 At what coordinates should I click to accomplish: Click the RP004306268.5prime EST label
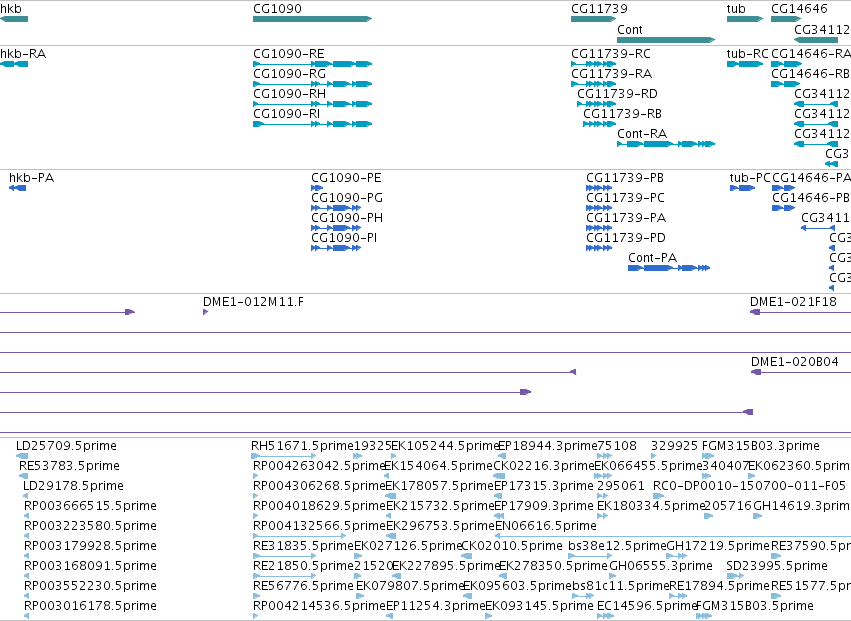(x=319, y=486)
